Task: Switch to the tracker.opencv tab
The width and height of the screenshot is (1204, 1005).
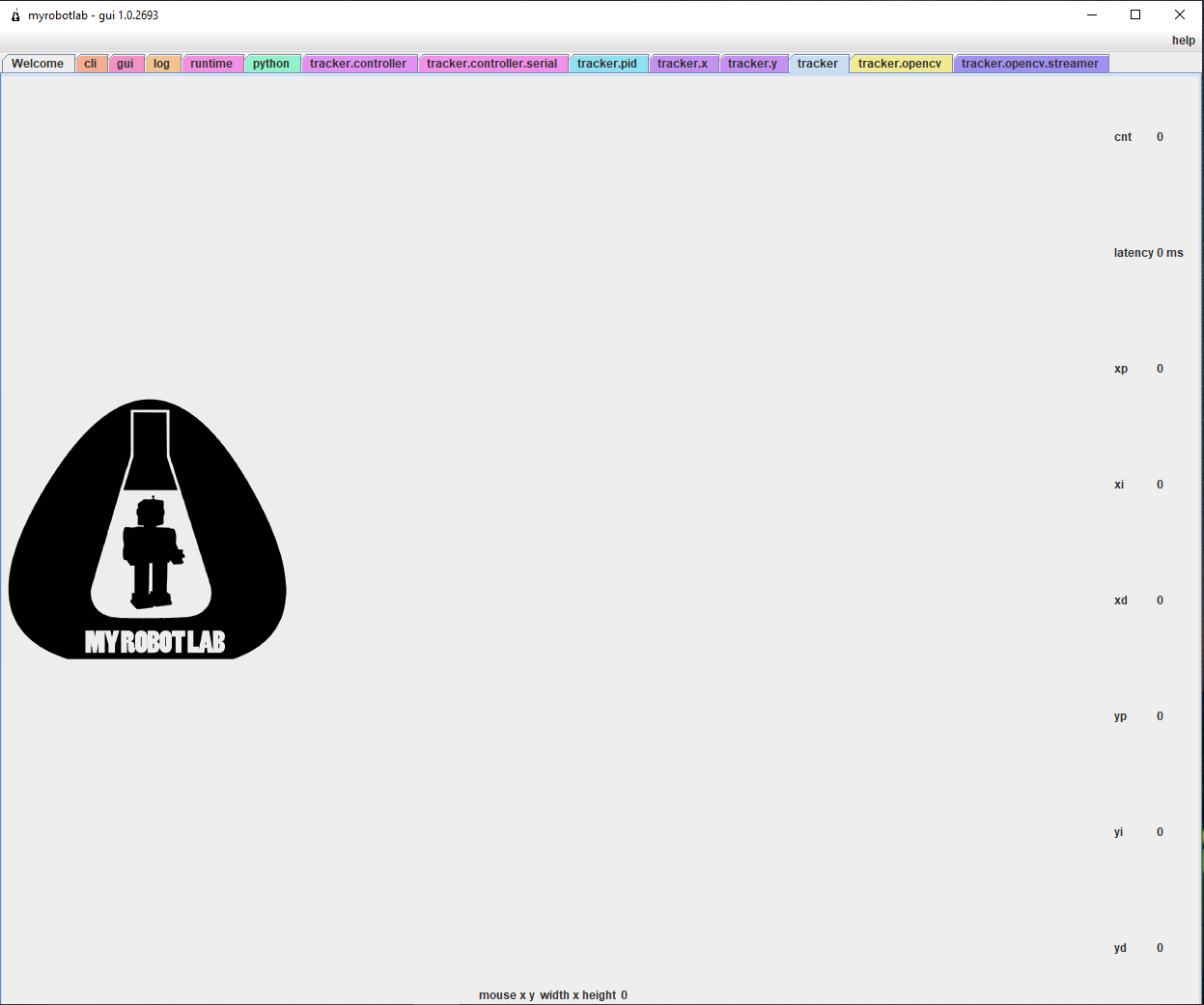Action: pyautogui.click(x=900, y=64)
